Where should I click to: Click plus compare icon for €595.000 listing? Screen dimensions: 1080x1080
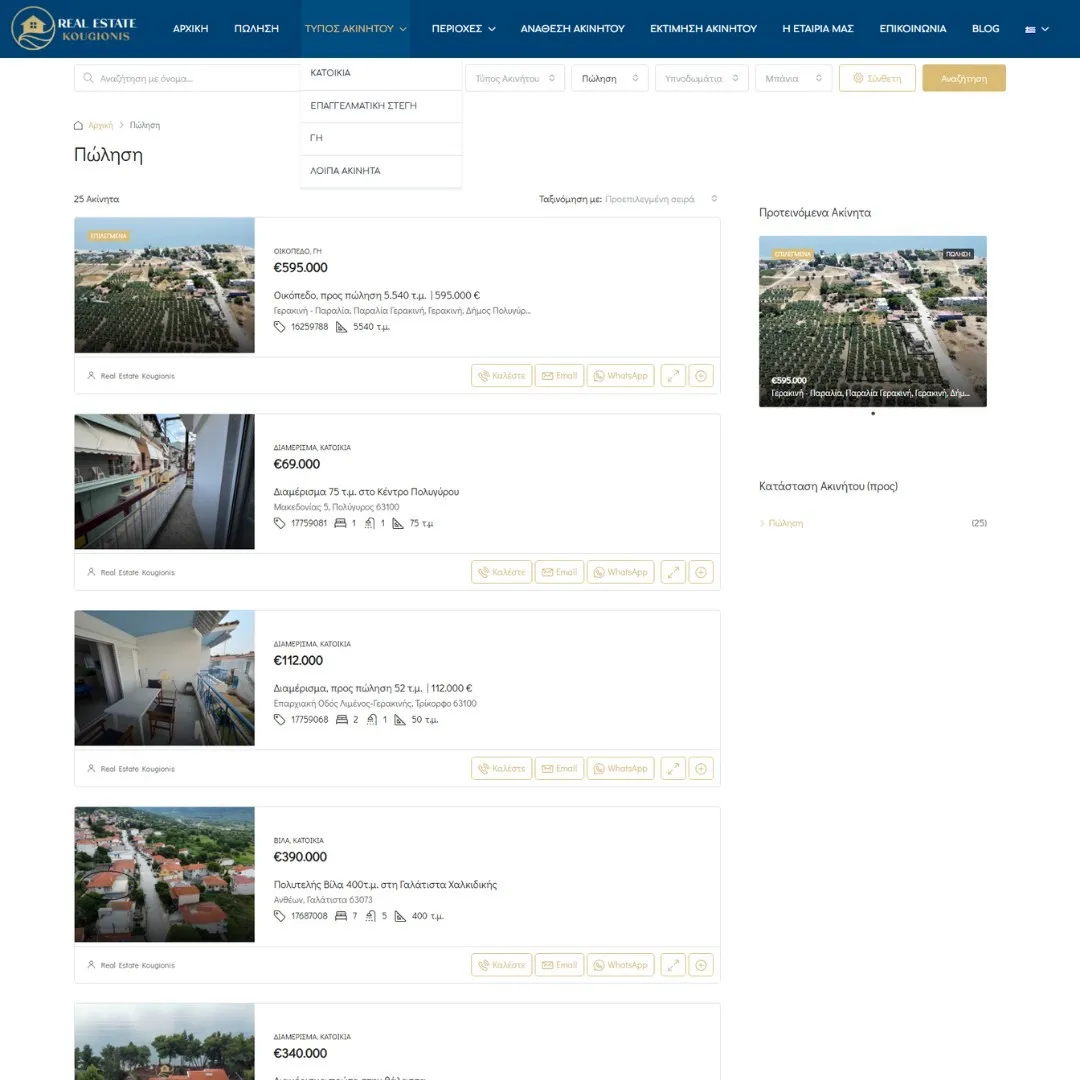(x=700, y=376)
